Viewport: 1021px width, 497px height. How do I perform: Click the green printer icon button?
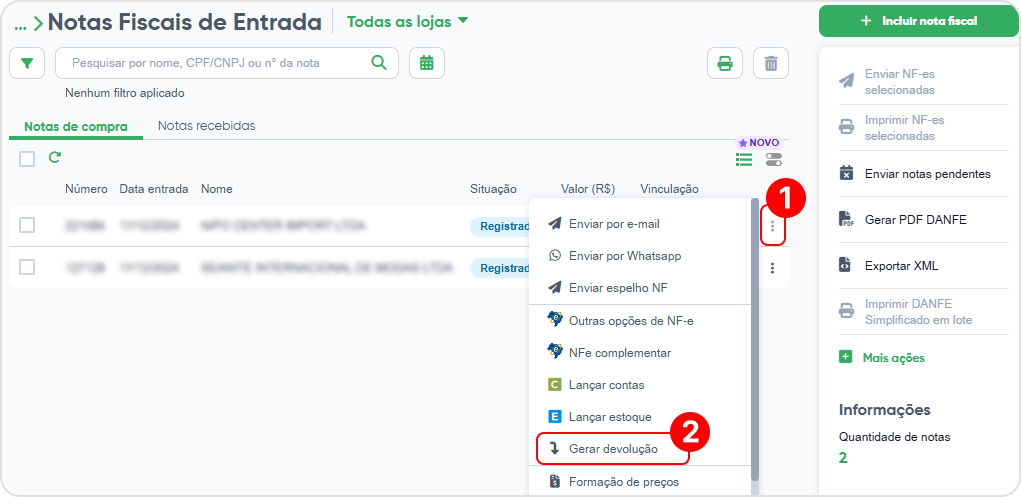[725, 63]
